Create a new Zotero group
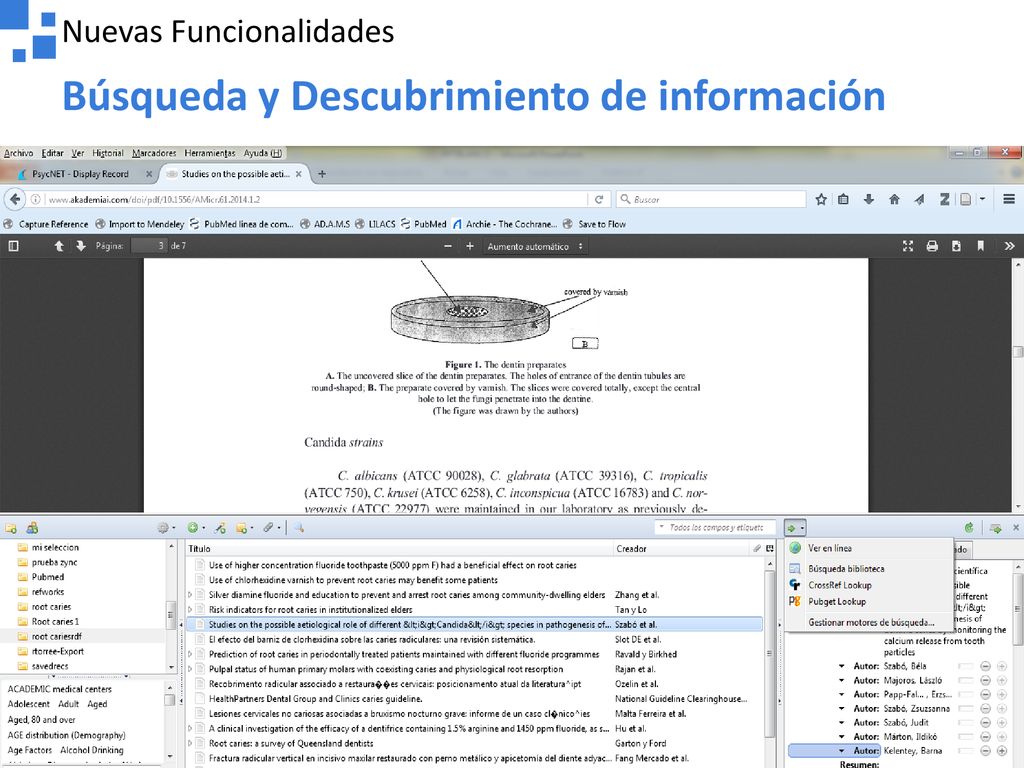 coord(31,528)
